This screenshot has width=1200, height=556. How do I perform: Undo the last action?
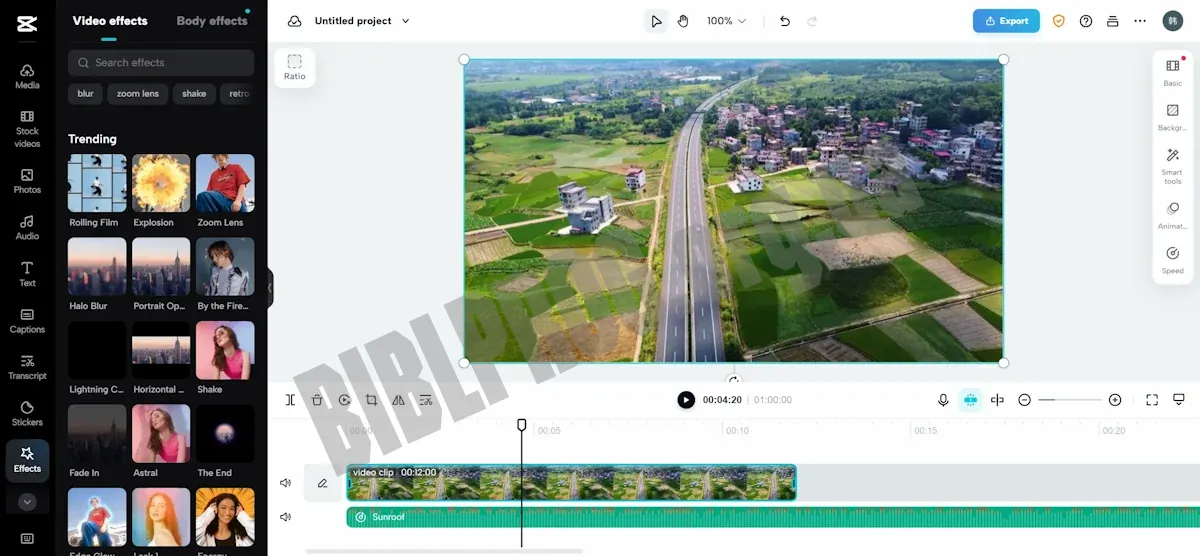785,21
